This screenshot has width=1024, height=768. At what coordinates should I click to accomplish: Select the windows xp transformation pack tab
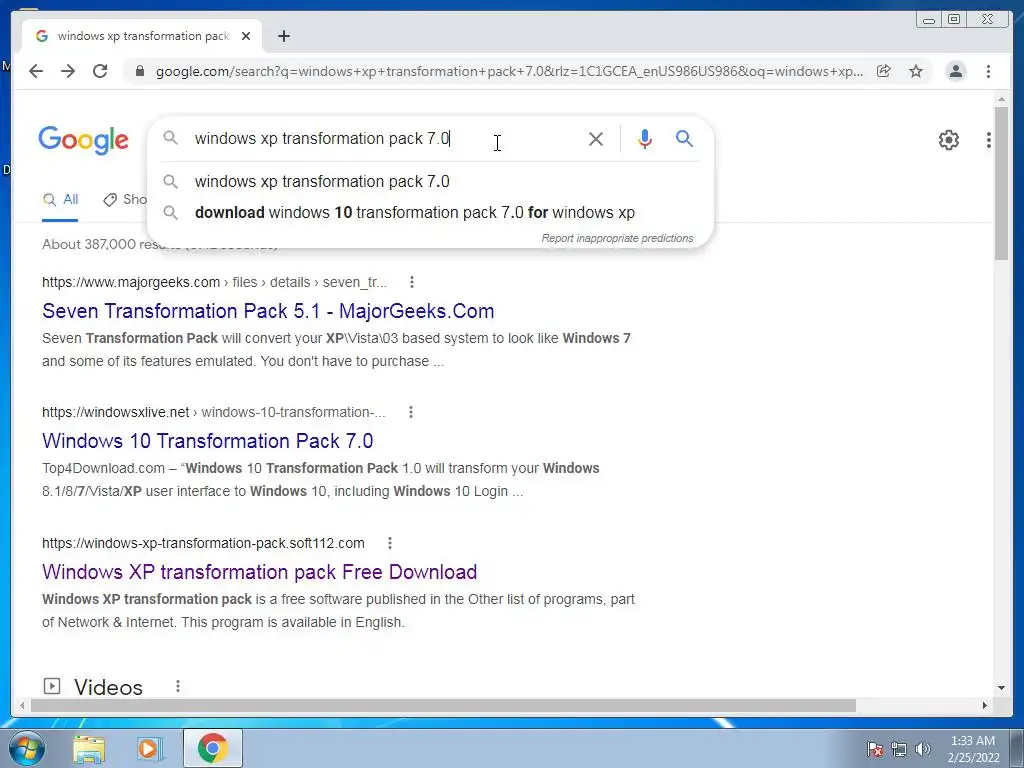[x=142, y=36]
